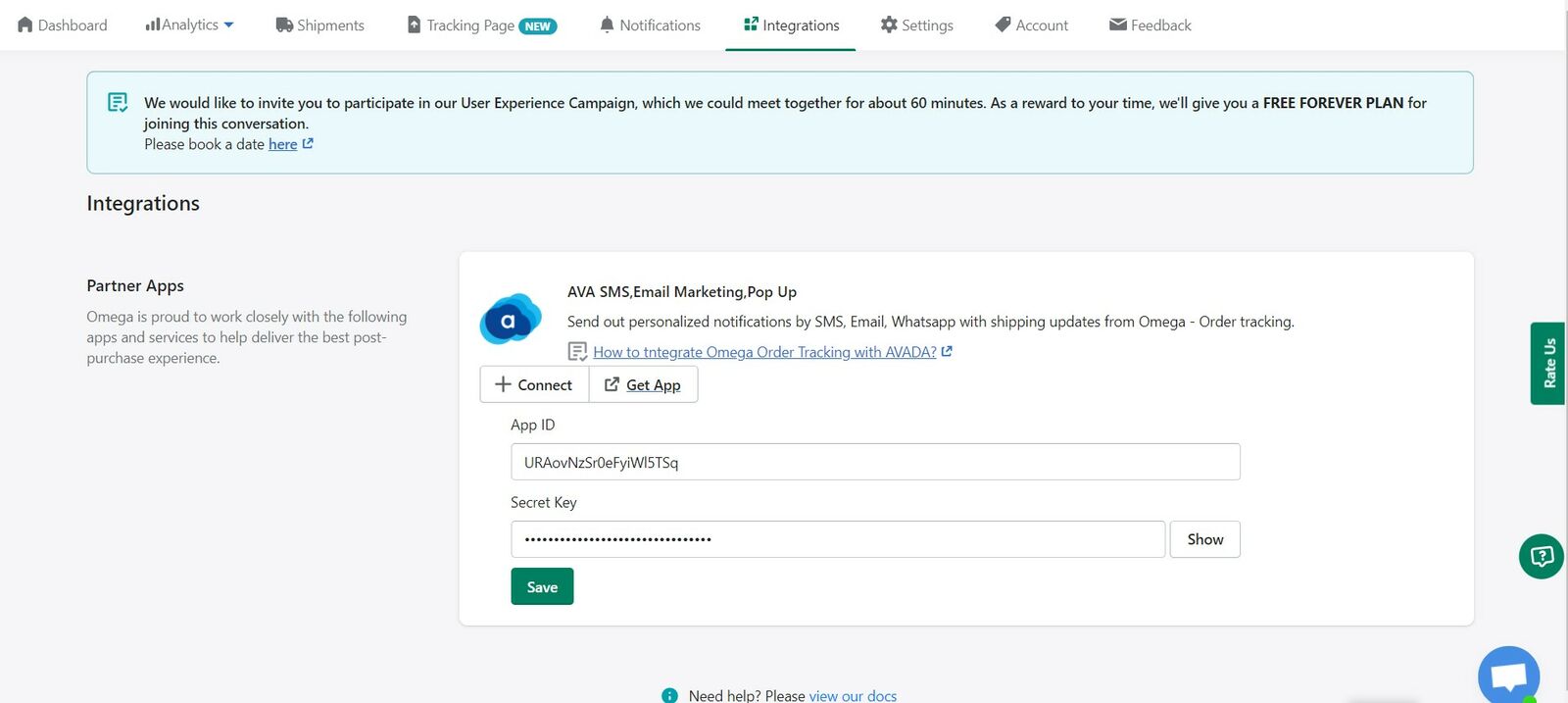Open the green help question bubble
This screenshot has height=703, width=1568.
point(1542,556)
